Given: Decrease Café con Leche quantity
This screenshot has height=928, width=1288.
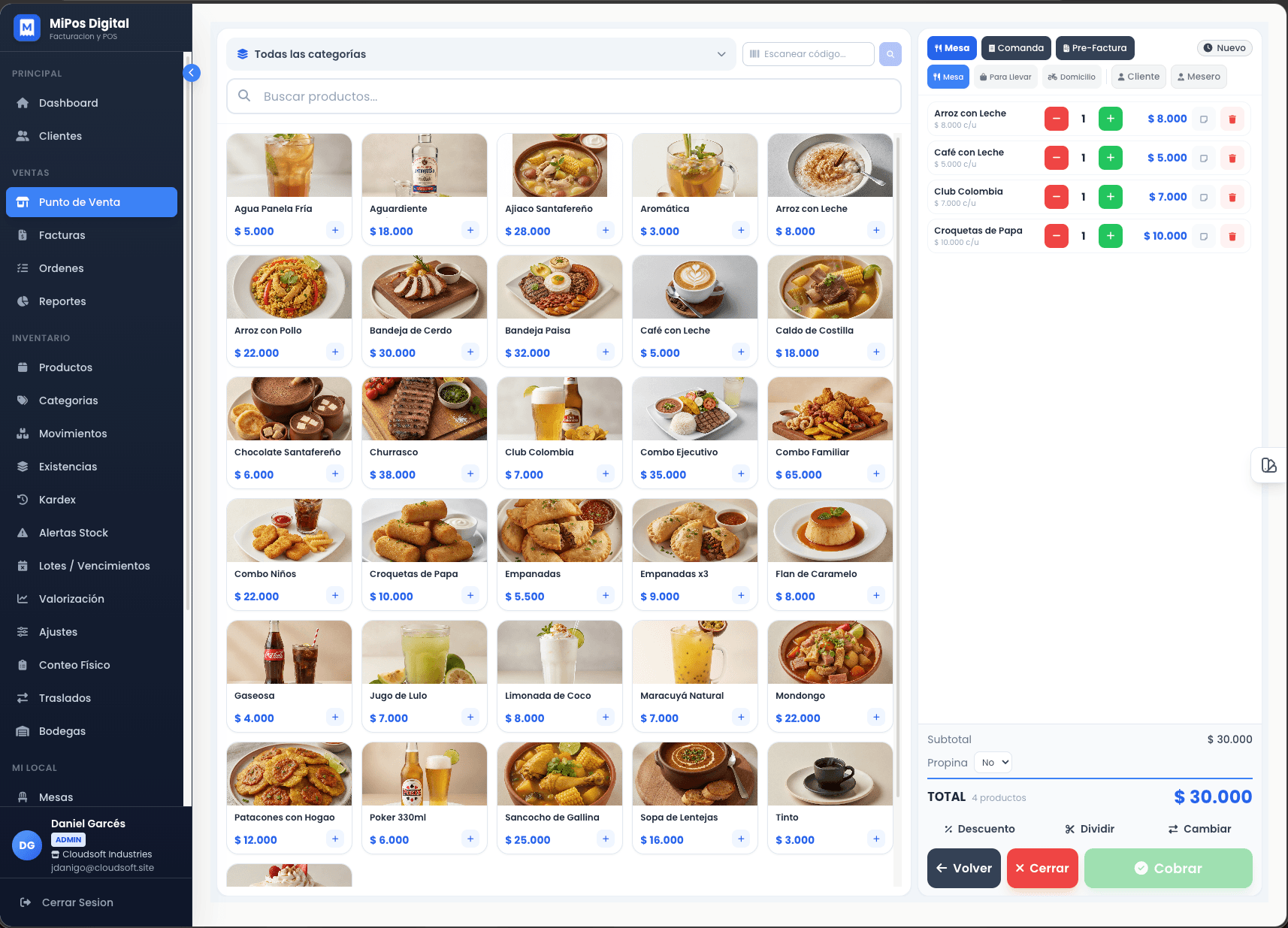Looking at the screenshot, I should click(1057, 158).
